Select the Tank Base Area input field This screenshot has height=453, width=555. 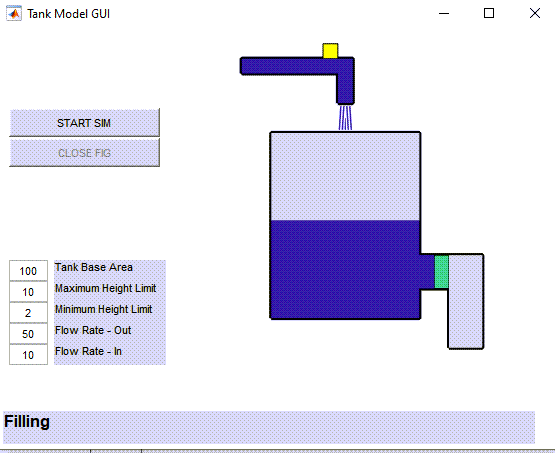(28, 271)
